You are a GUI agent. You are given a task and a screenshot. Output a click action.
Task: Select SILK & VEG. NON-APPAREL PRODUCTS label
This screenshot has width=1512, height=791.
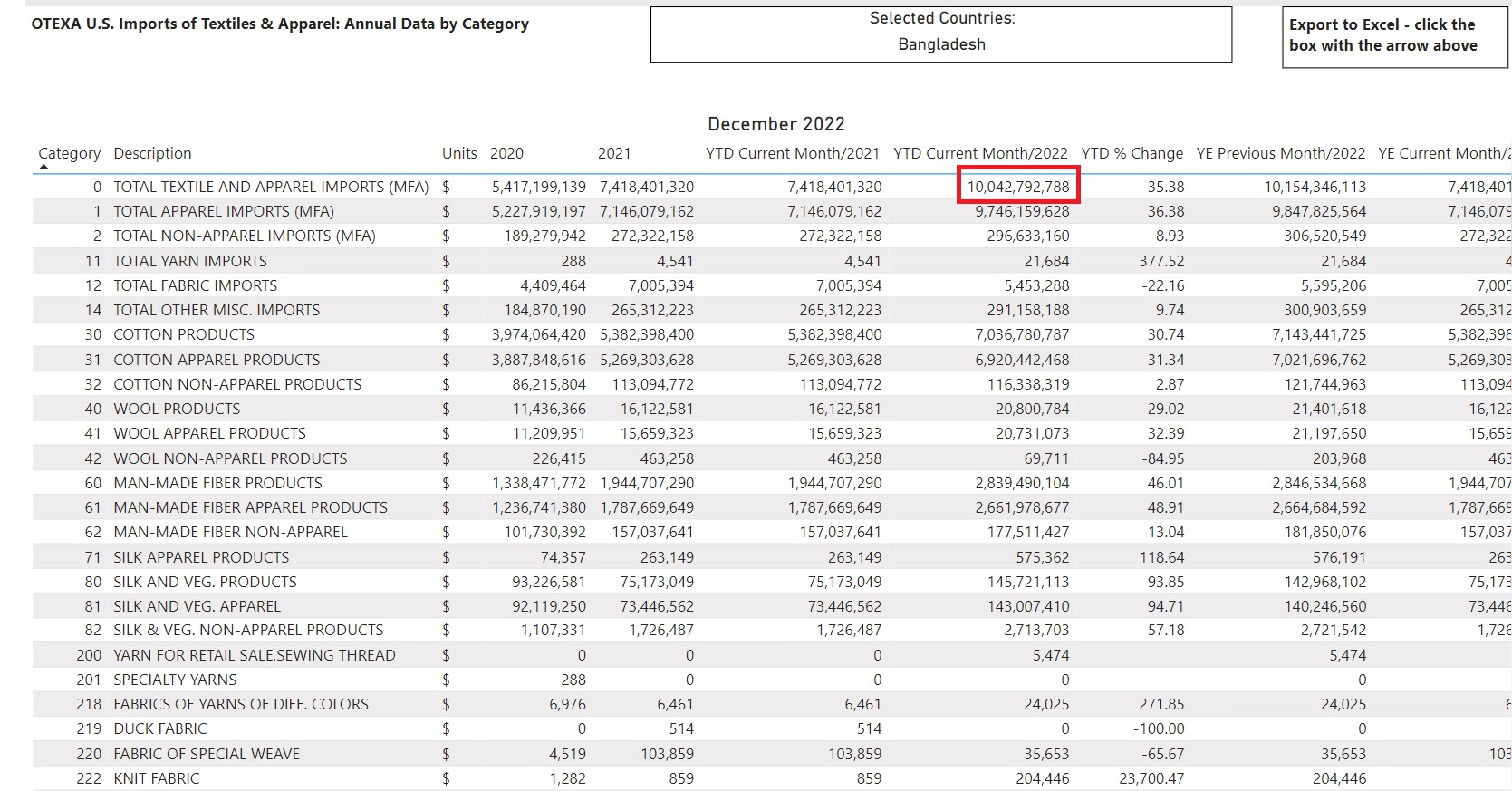pos(248,630)
